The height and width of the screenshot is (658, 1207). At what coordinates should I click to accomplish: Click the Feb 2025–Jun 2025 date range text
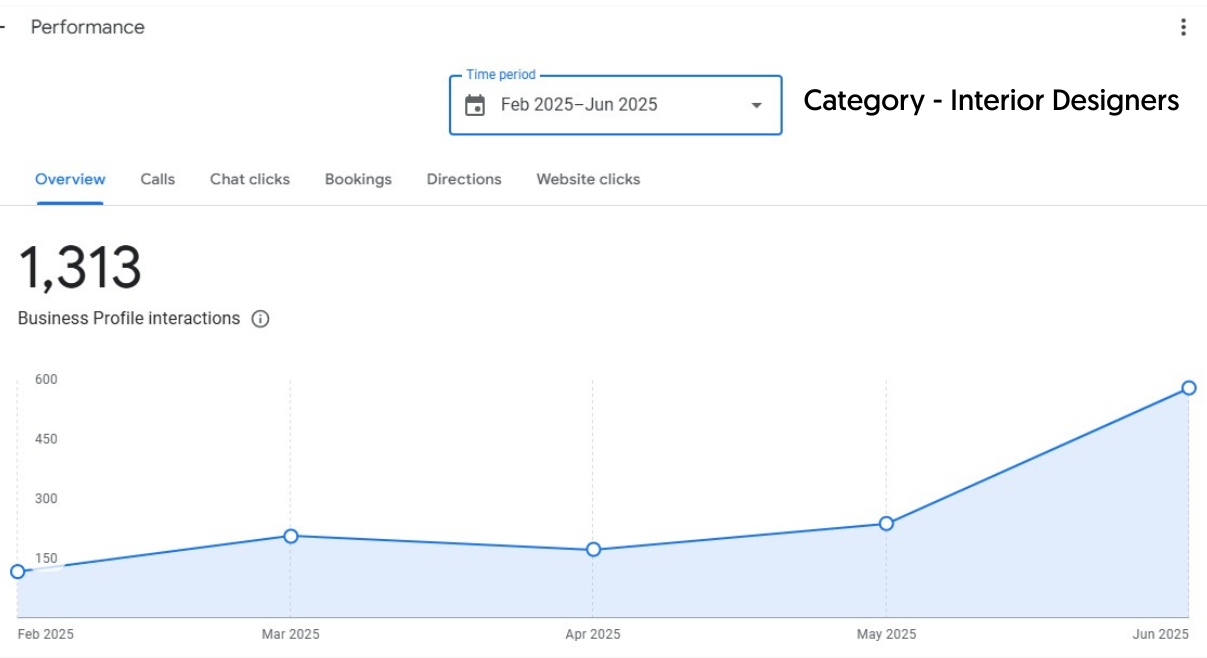[x=579, y=105]
